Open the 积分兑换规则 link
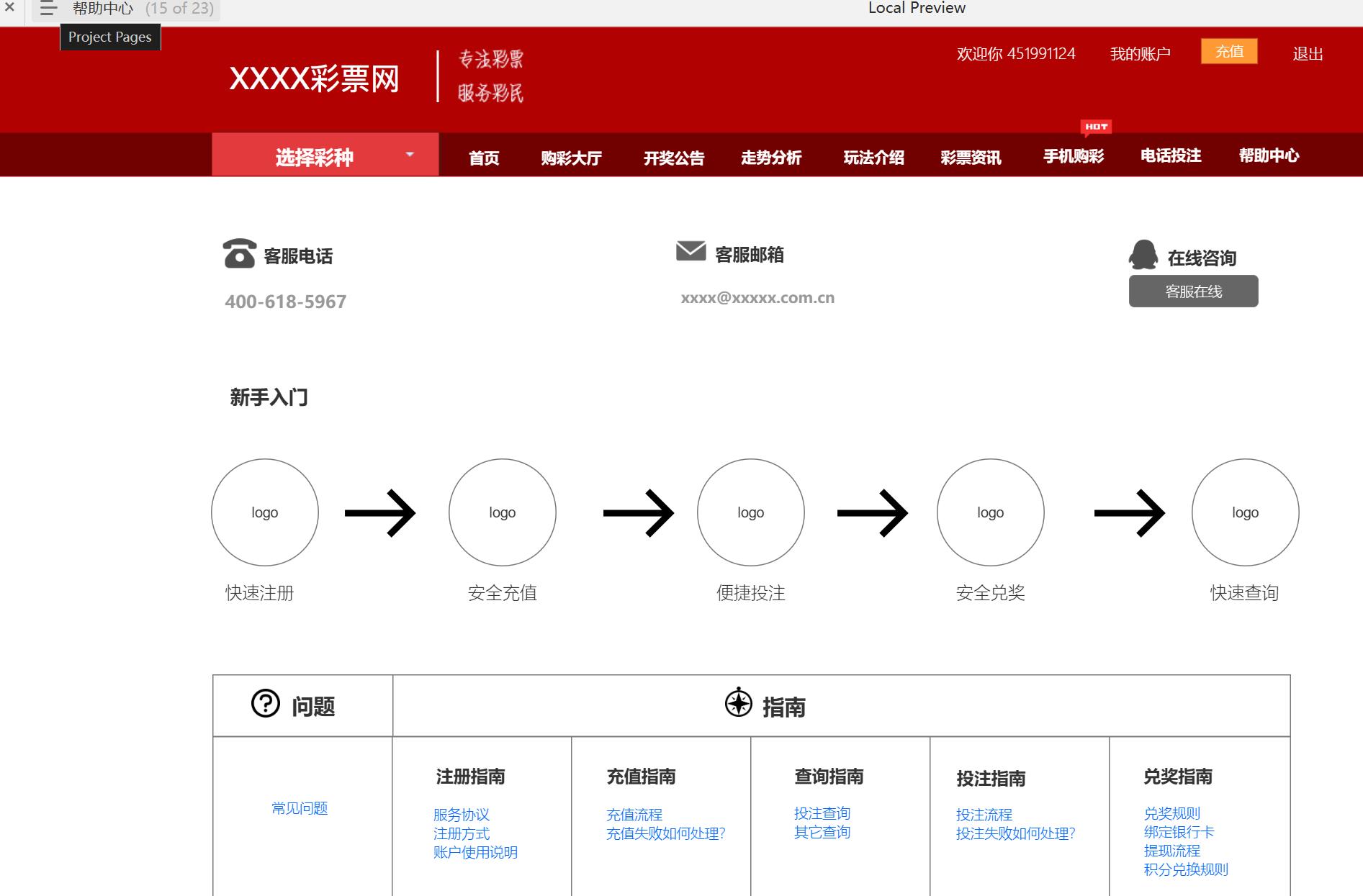Screen dimensions: 1363x896 pos(1186,869)
